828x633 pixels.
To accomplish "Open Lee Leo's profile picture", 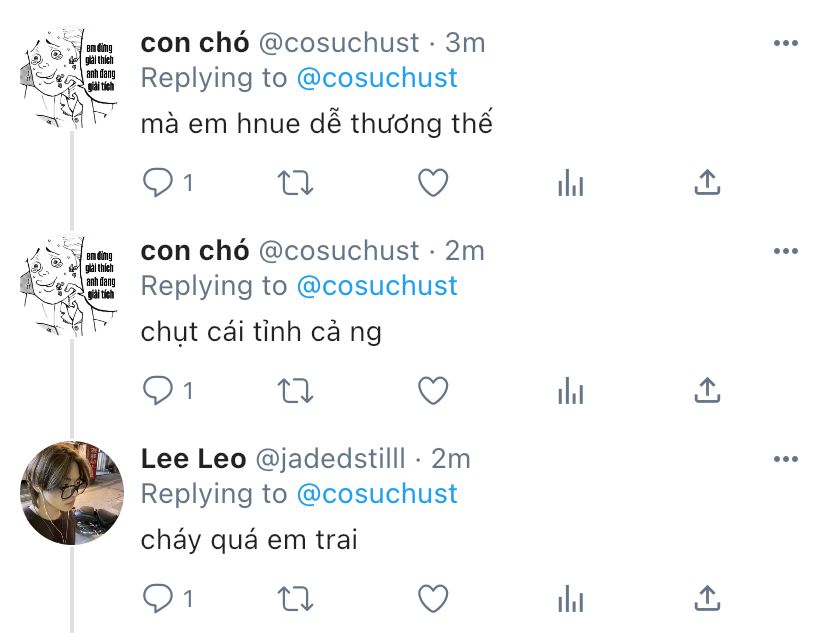I will click(x=72, y=493).
